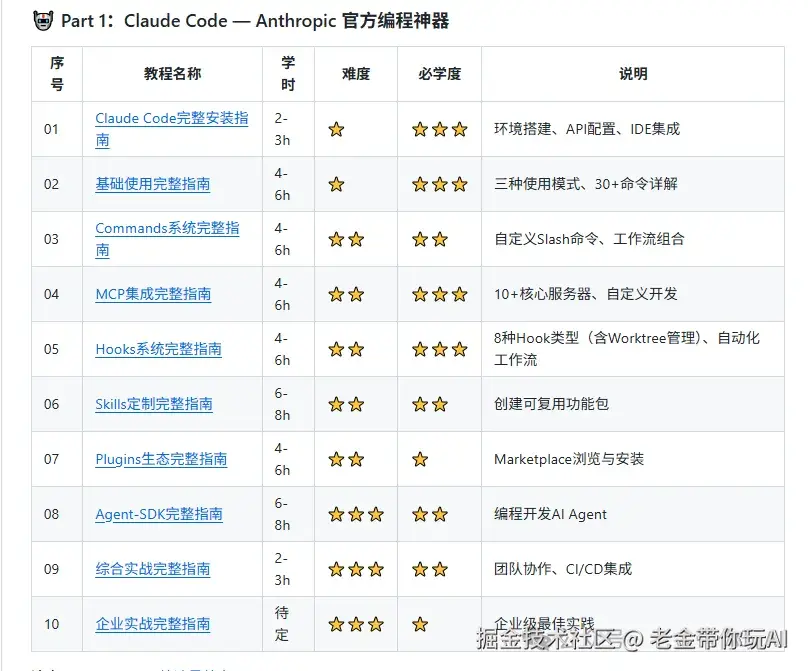Click the 必学度 column header
808x671 pixels.
point(439,74)
